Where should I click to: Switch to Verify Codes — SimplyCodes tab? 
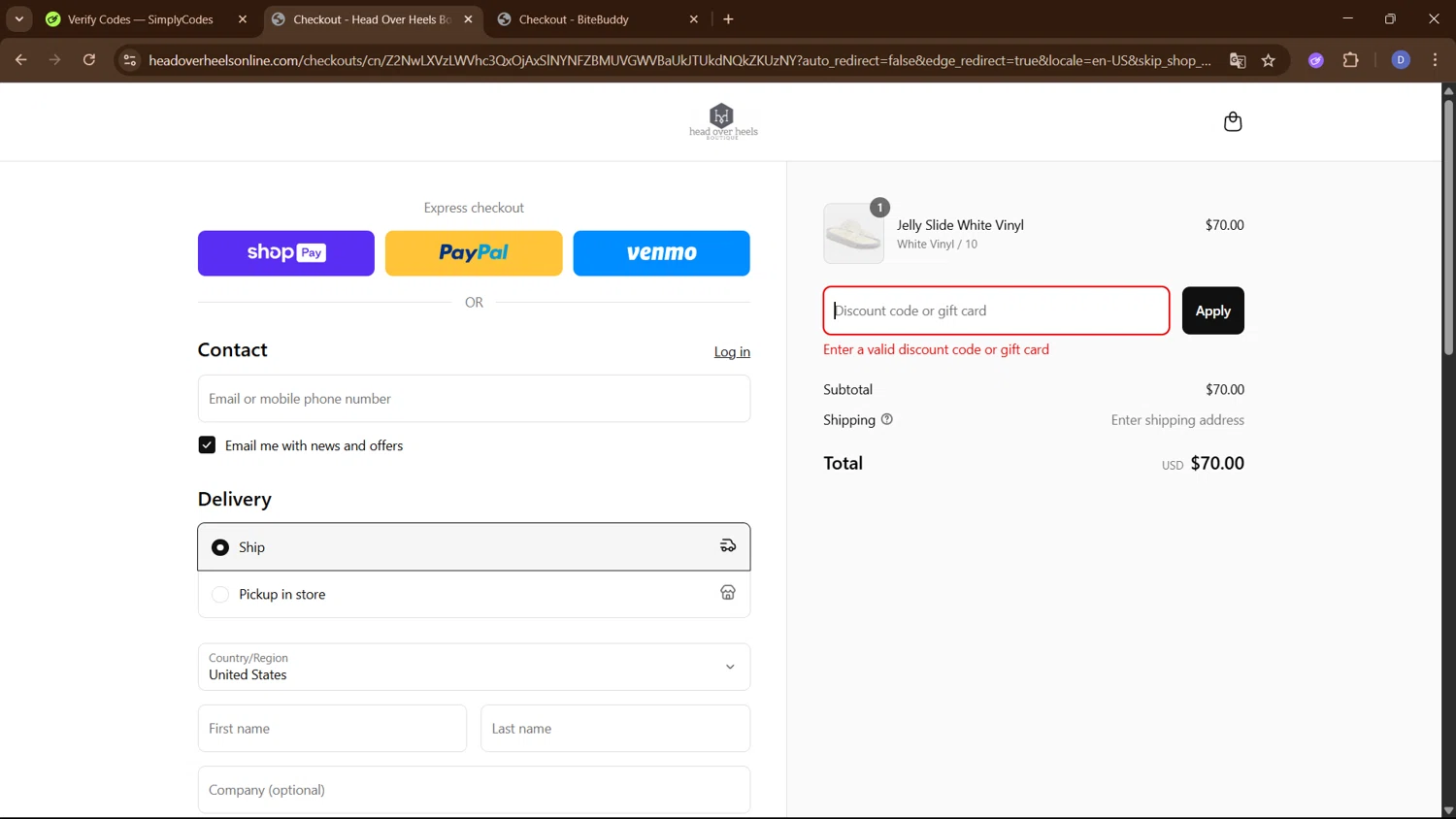point(141,19)
